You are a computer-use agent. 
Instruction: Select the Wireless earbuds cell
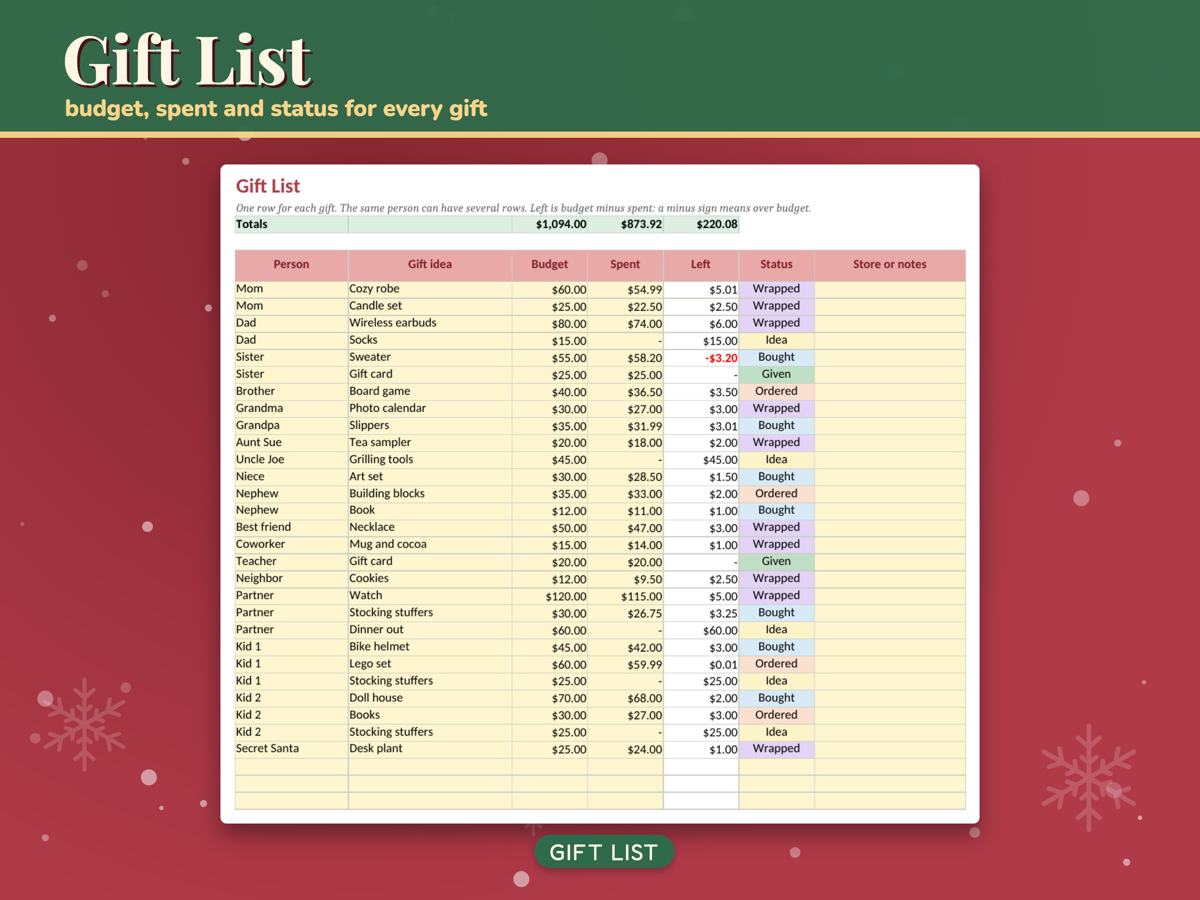pos(430,323)
